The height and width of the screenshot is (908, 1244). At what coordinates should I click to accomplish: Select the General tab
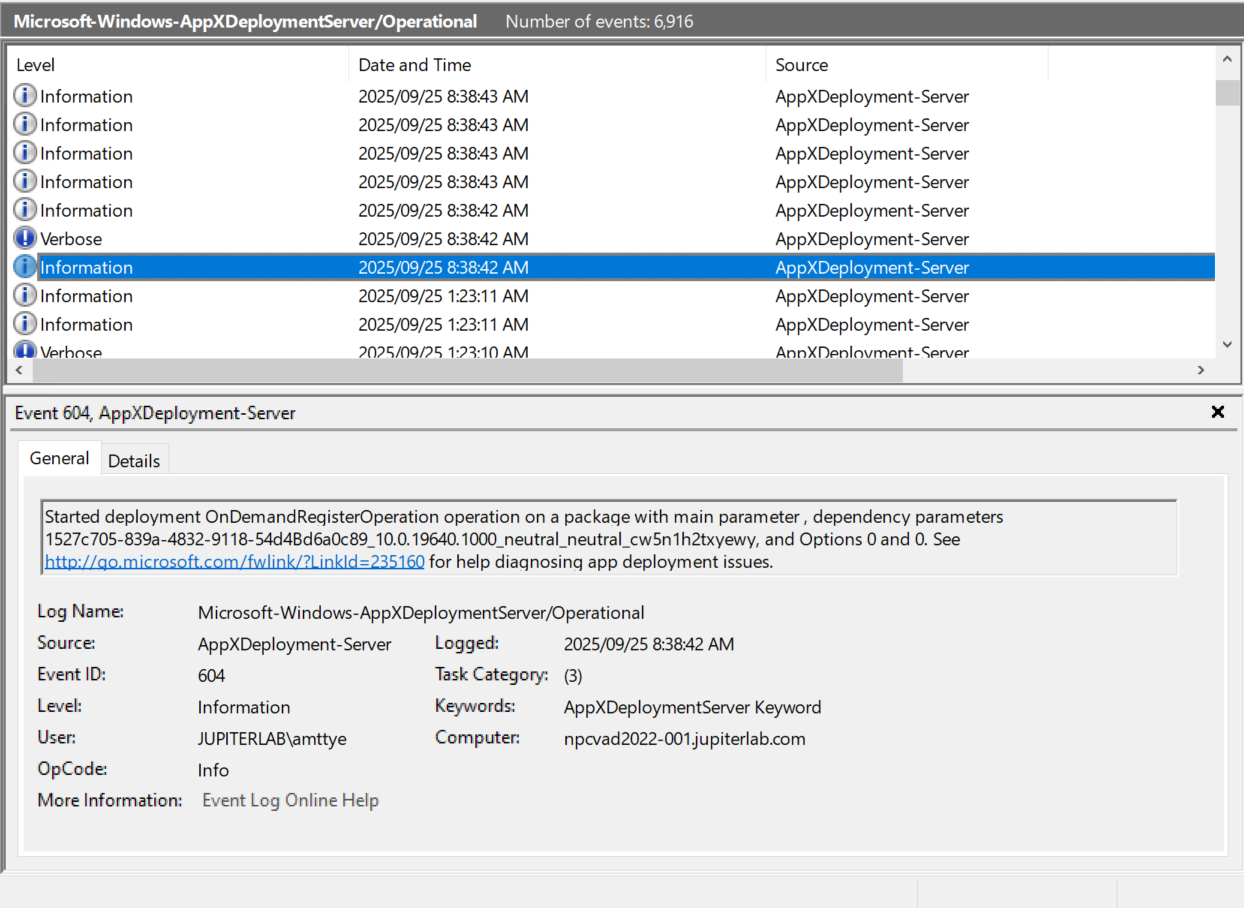point(59,458)
